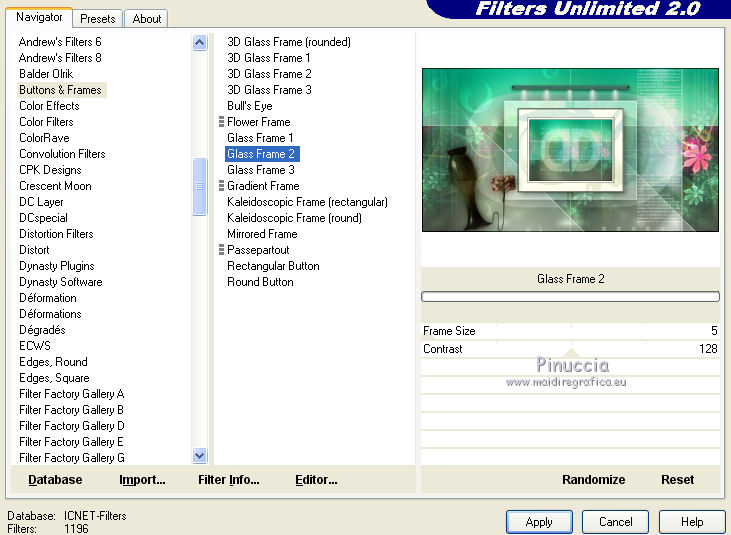The image size is (731, 535).
Task: Click the filter preview image
Action: click(570, 150)
